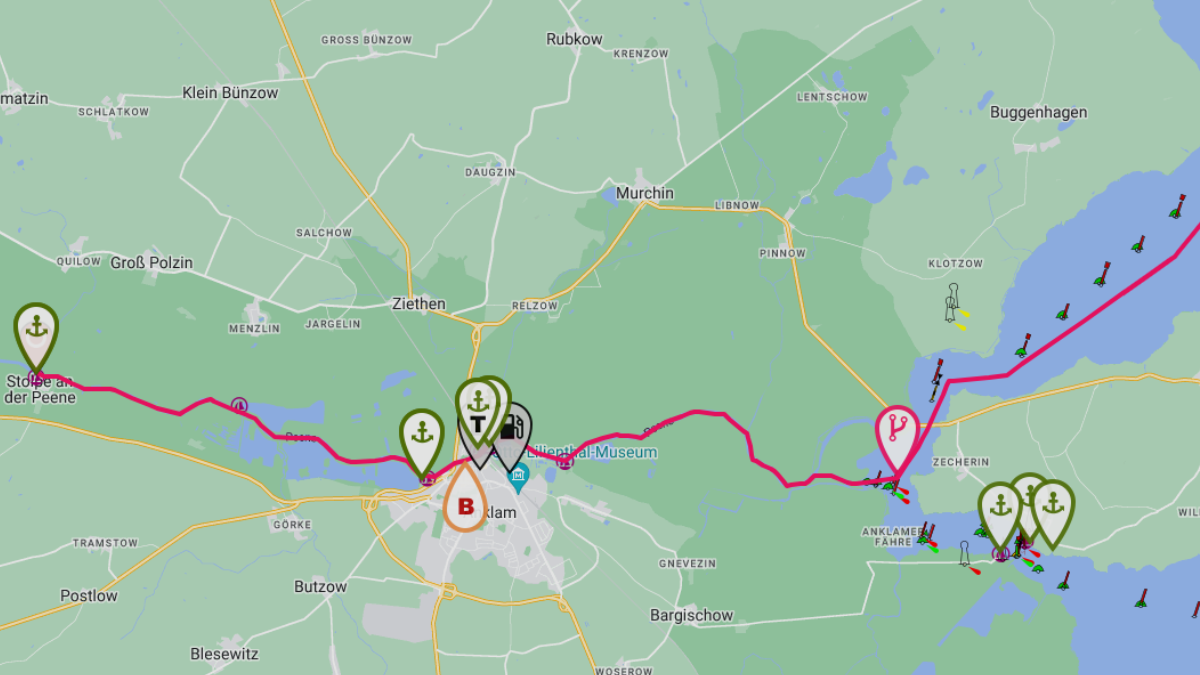
Task: Click the Ziethen town label
Action: 419,303
